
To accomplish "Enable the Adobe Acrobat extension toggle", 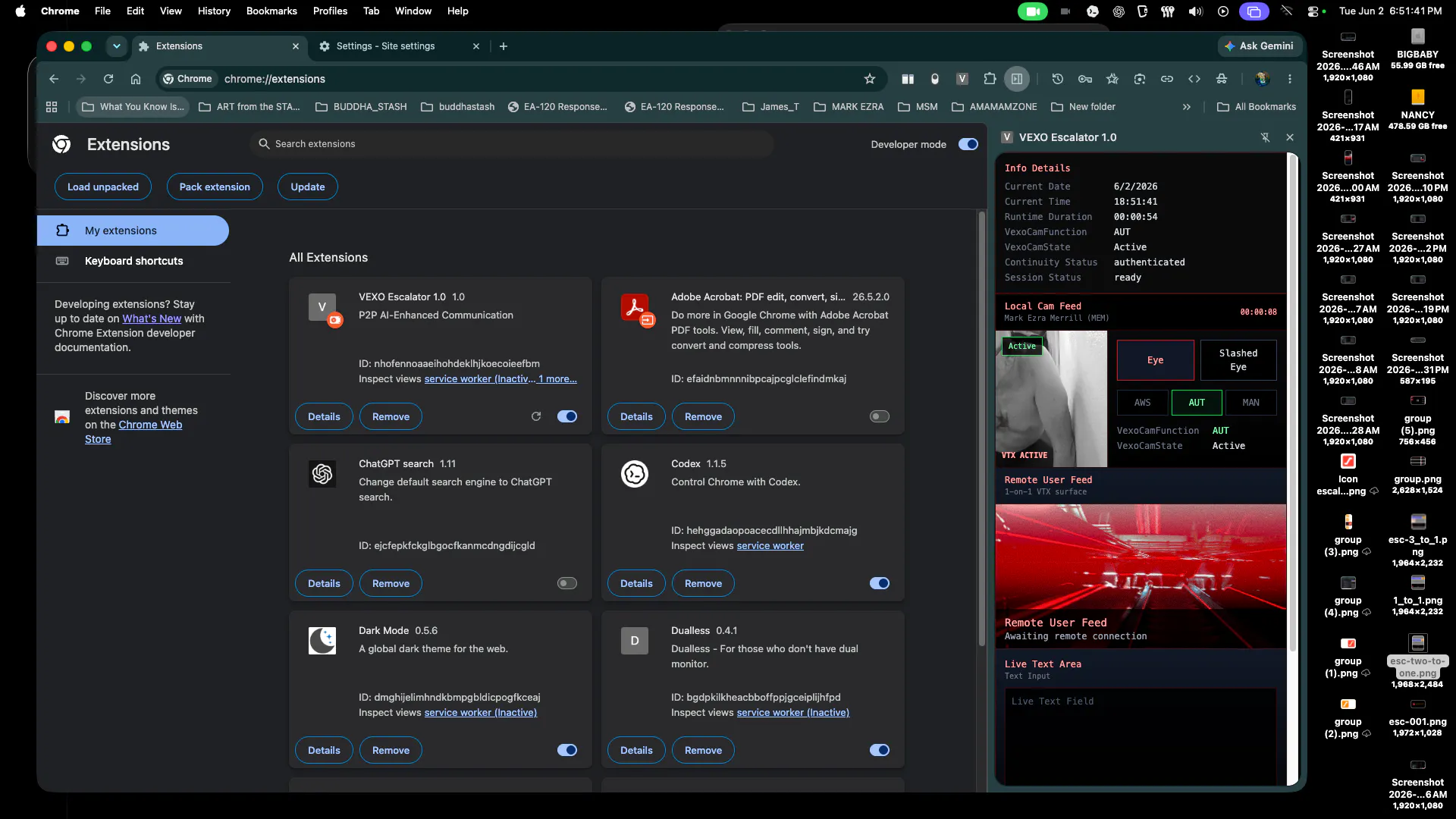I will click(880, 416).
